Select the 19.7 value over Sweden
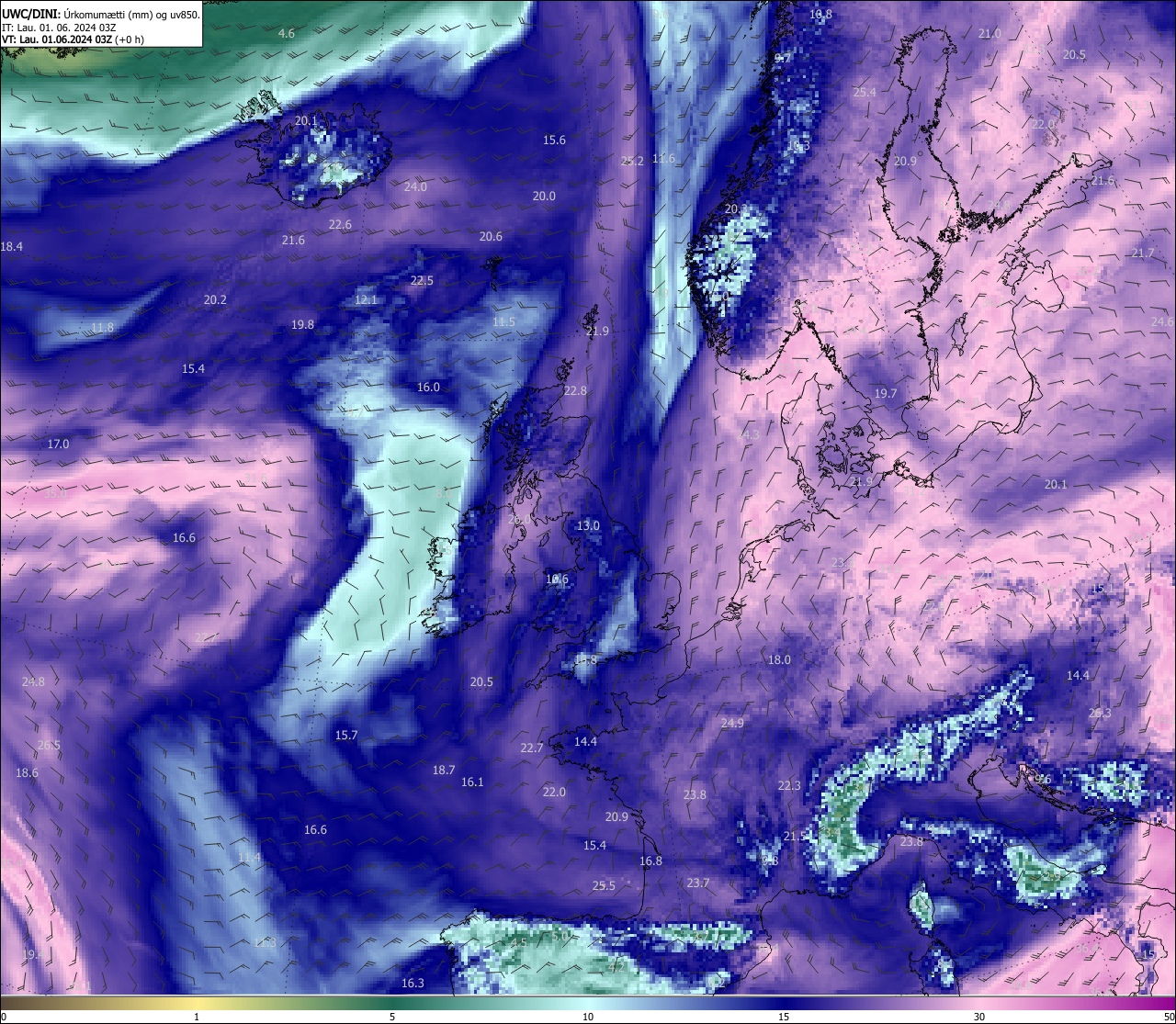This screenshot has width=1176, height=1024. pyautogui.click(x=885, y=393)
